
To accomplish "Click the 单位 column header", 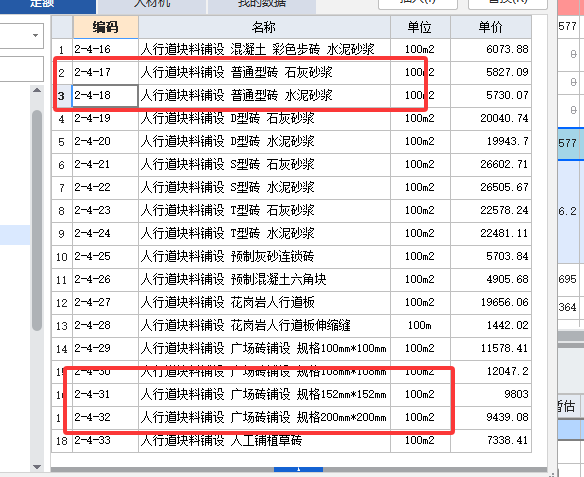I will [420, 27].
